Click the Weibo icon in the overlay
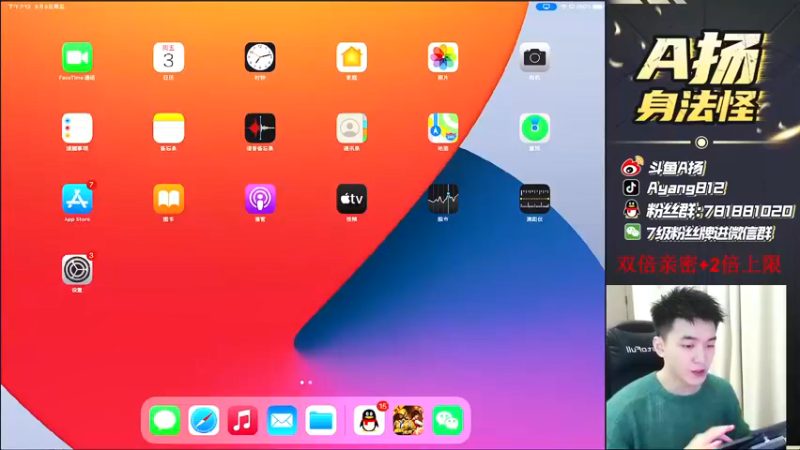This screenshot has height=450, width=800. pos(632,166)
